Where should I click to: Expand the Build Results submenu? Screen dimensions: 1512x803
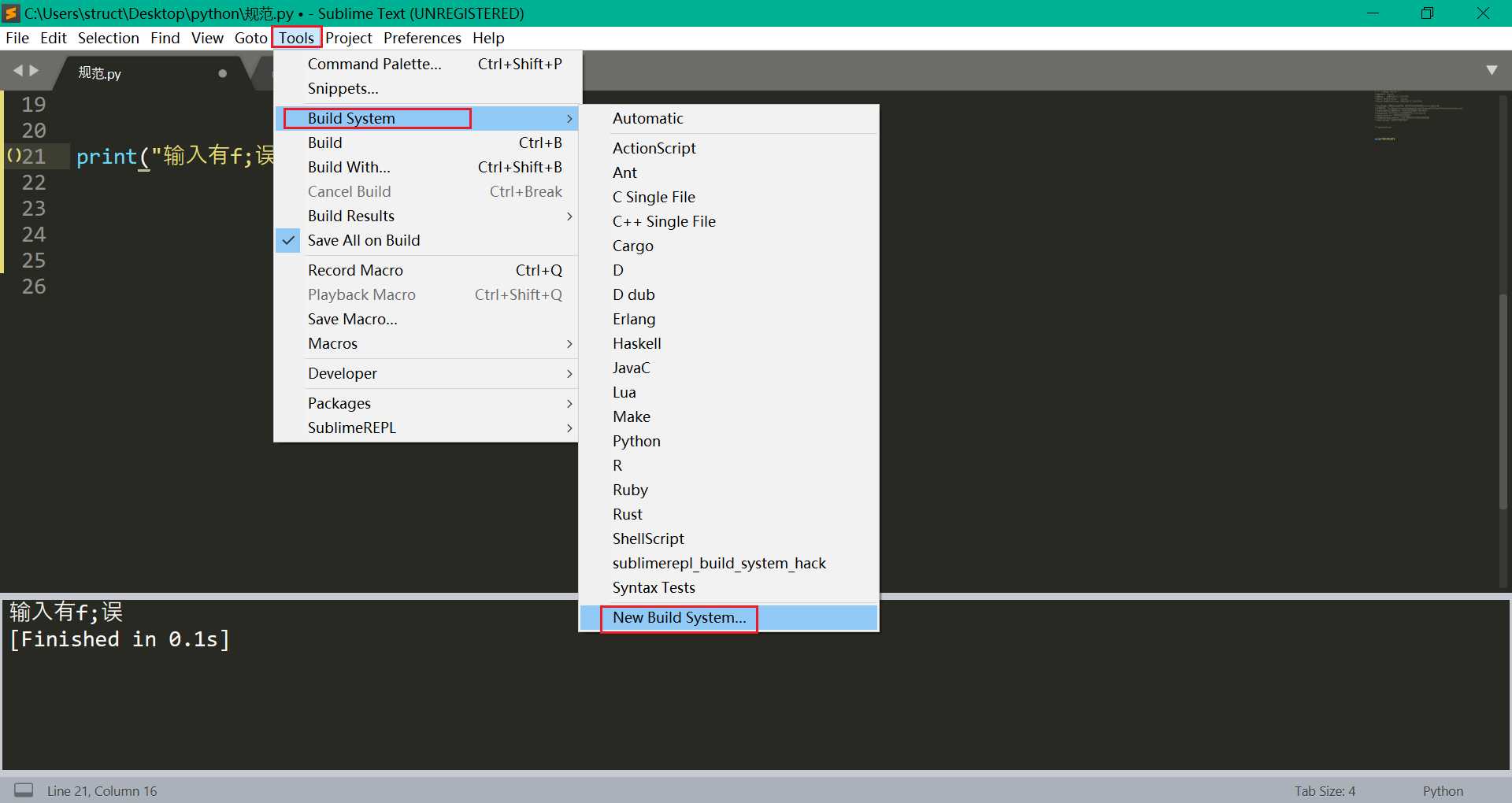[x=426, y=216]
